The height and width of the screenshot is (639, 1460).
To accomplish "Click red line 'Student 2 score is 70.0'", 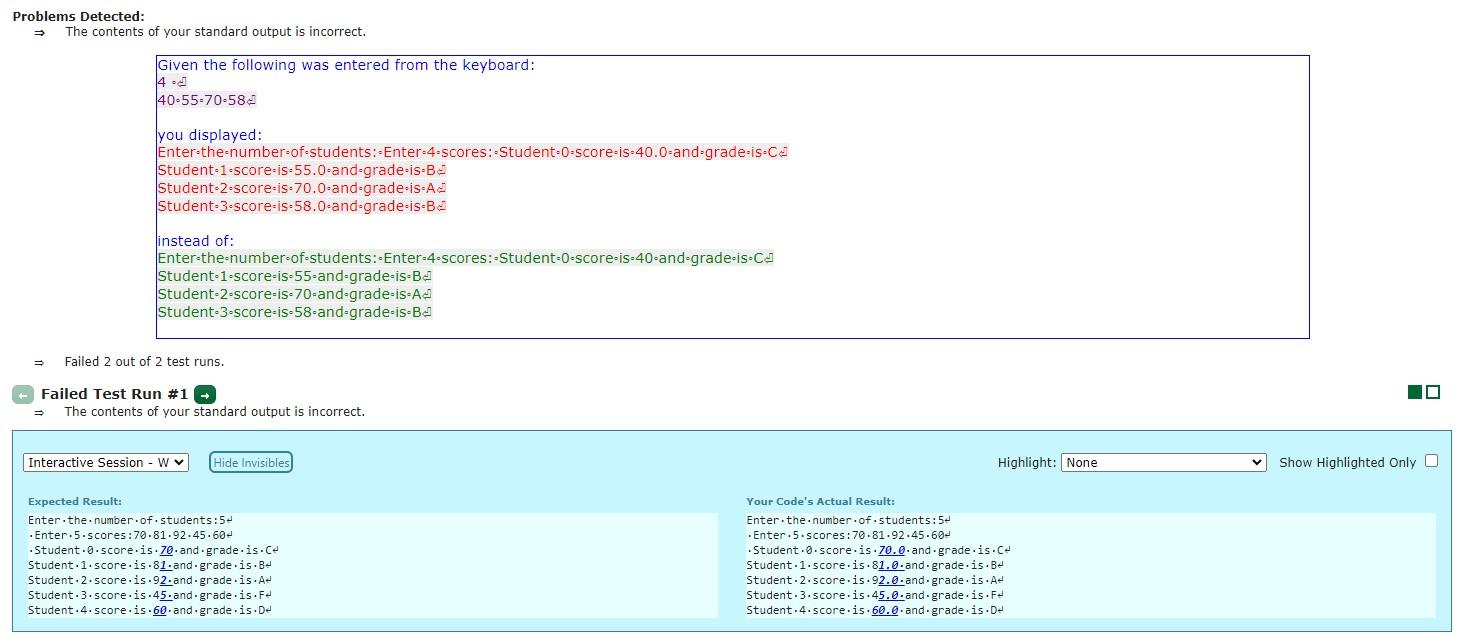I will pos(301,188).
